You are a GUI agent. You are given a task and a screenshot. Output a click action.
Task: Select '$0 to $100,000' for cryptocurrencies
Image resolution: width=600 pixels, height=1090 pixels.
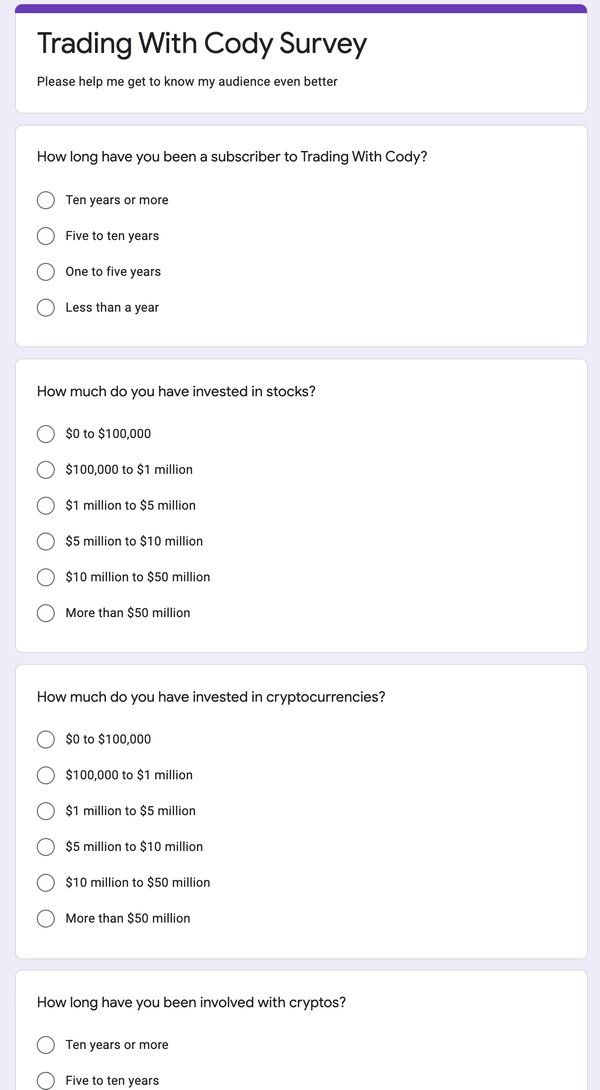tap(45, 739)
